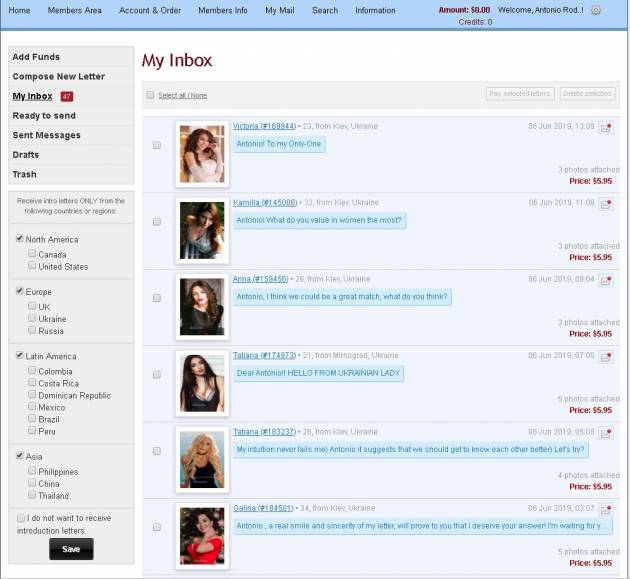Go to Compose New Letter
This screenshot has width=630, height=579.
coord(58,77)
